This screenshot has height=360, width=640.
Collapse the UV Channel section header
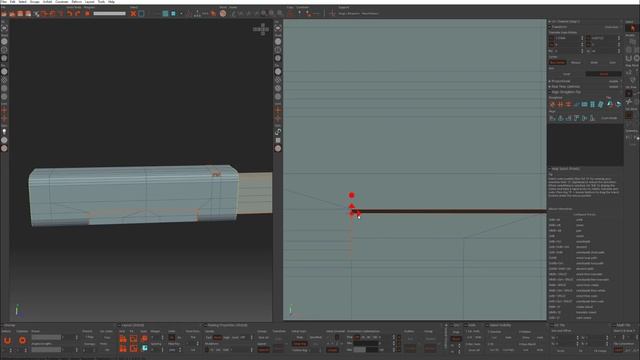(x=550, y=21)
